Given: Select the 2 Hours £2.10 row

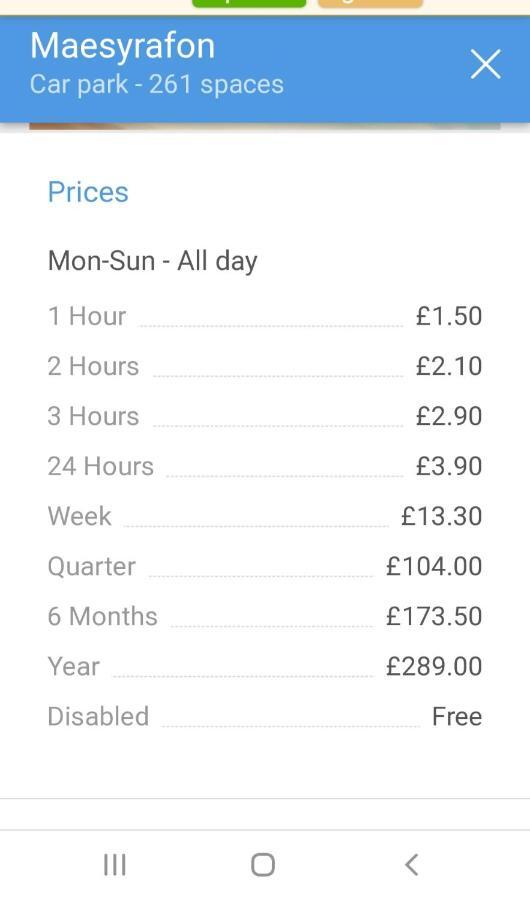Looking at the screenshot, I should pos(265,366).
